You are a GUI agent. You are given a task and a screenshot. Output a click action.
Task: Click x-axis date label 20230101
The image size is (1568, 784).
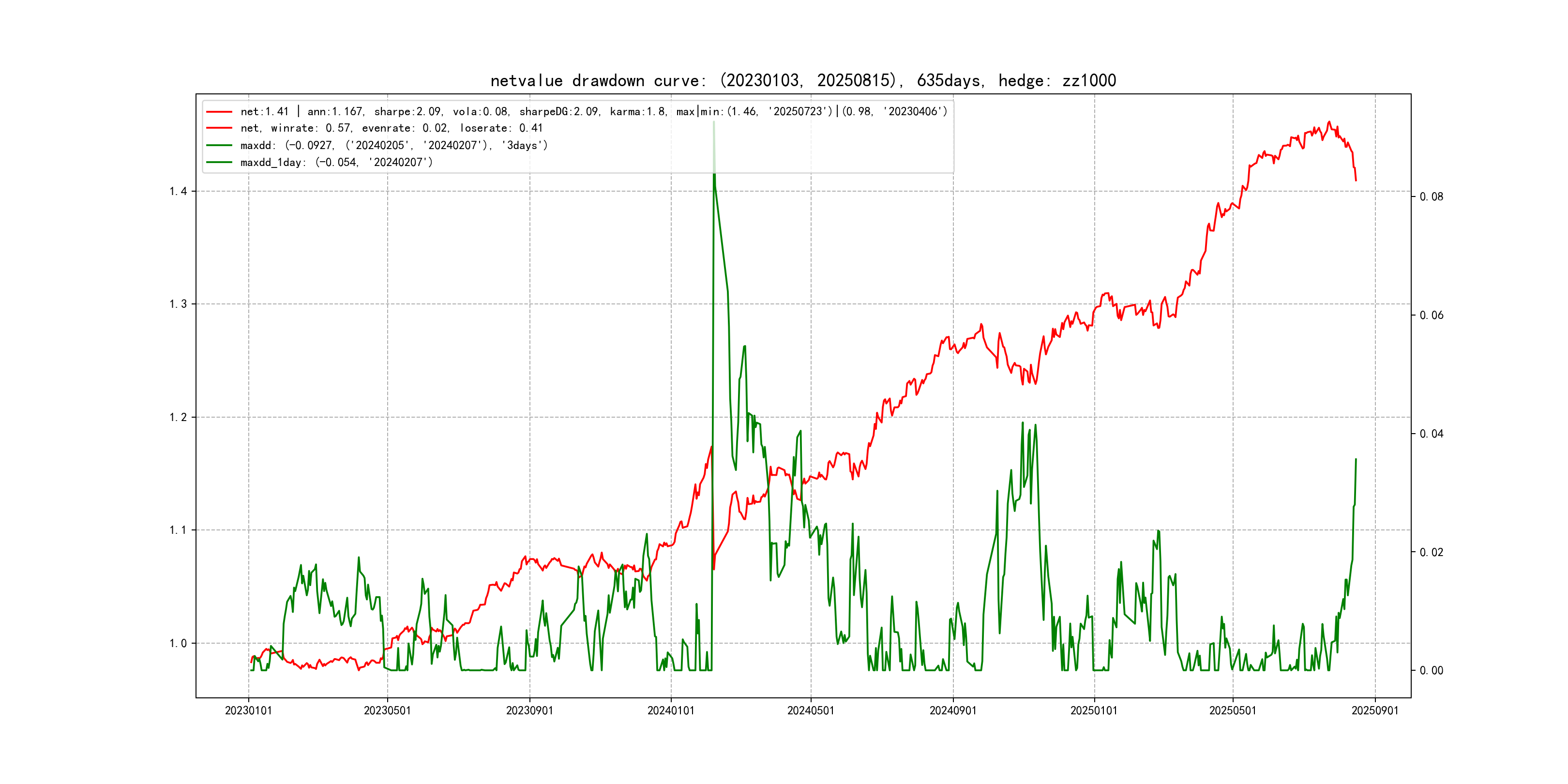248,711
